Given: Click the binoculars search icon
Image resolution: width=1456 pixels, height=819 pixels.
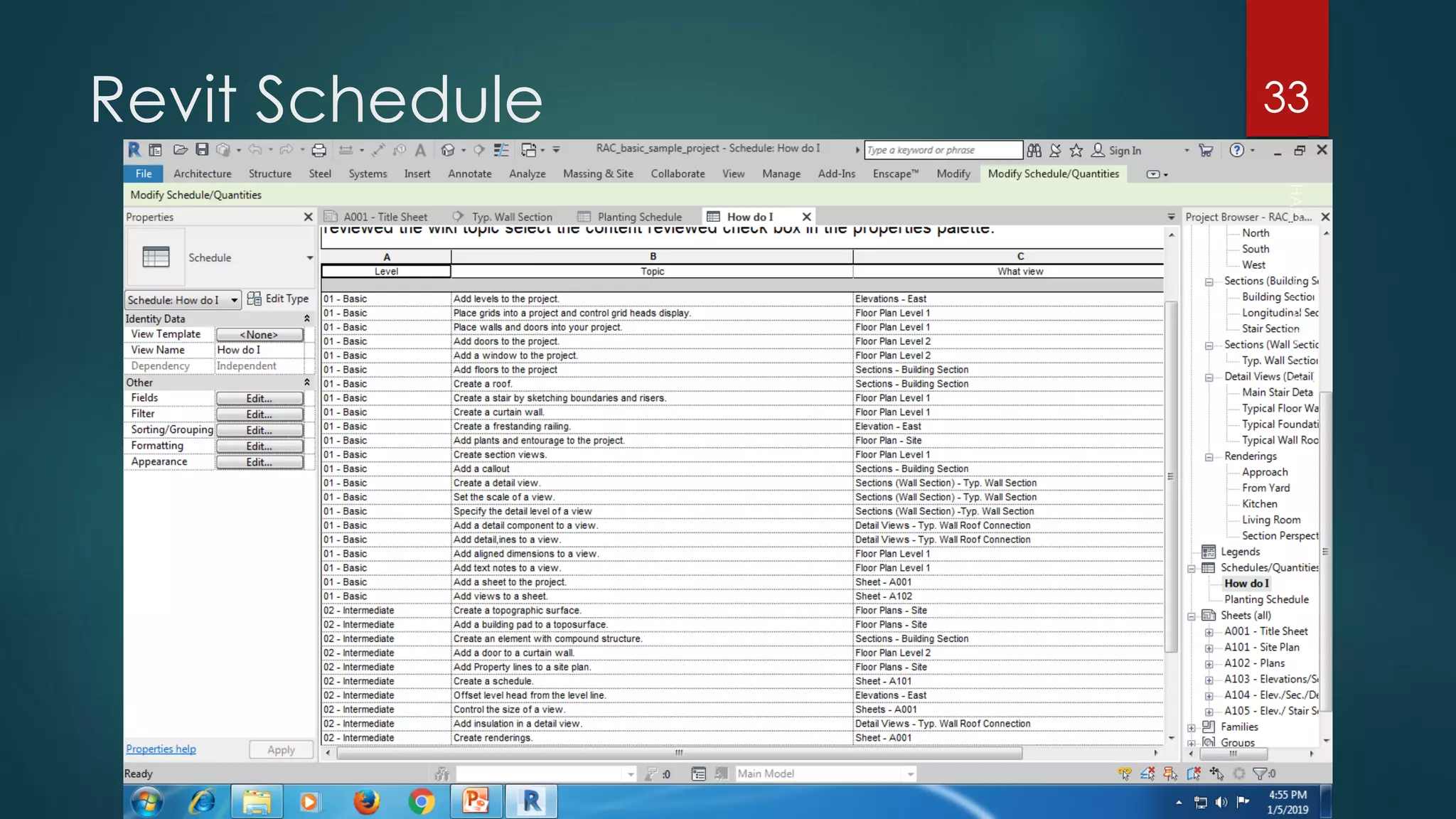Looking at the screenshot, I should click(1034, 150).
